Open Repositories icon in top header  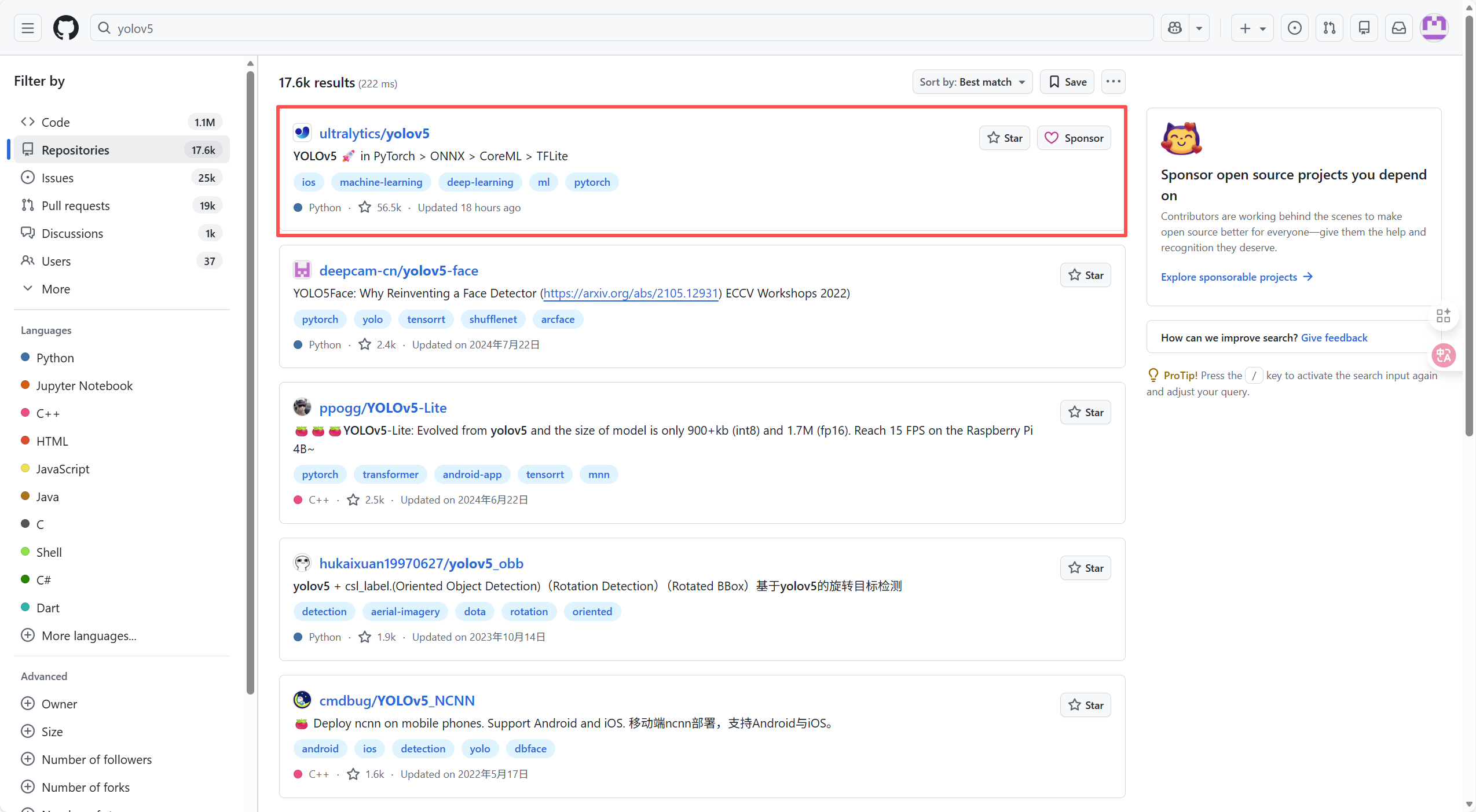pos(1364,28)
